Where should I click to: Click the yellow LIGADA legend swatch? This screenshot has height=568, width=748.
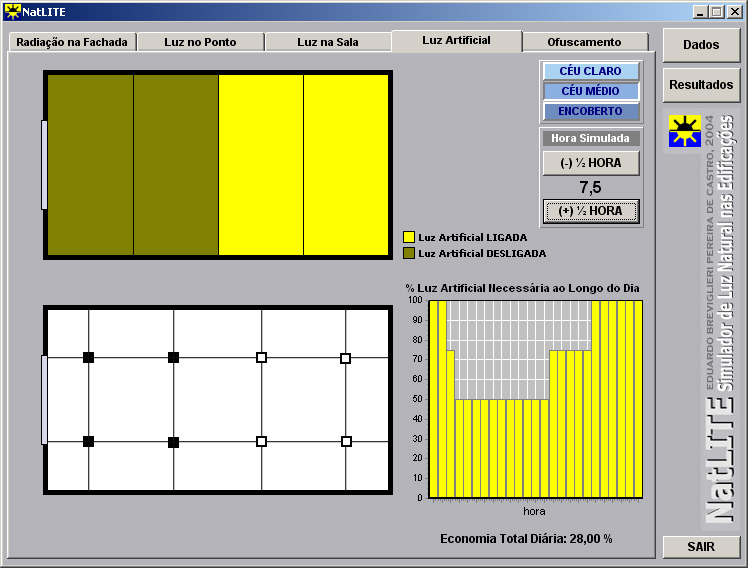[409, 237]
